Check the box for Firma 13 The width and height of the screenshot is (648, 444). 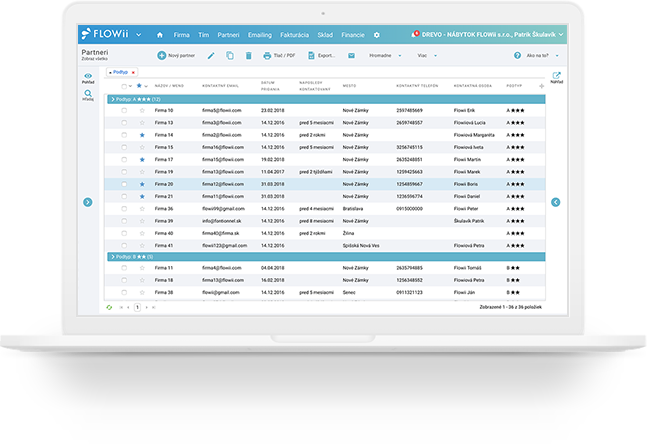tap(124, 123)
